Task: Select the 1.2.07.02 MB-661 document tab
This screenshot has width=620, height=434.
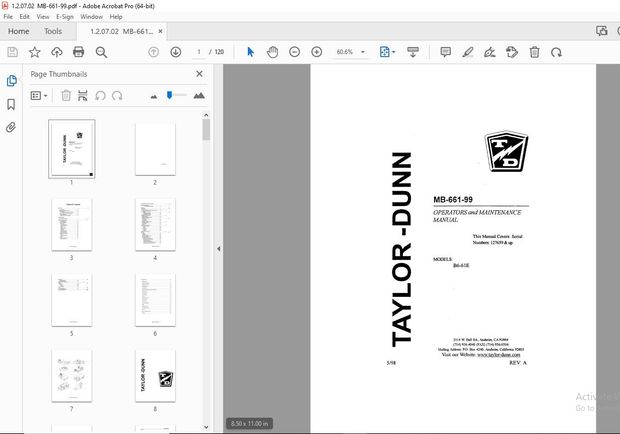Action: pyautogui.click(x=121, y=31)
